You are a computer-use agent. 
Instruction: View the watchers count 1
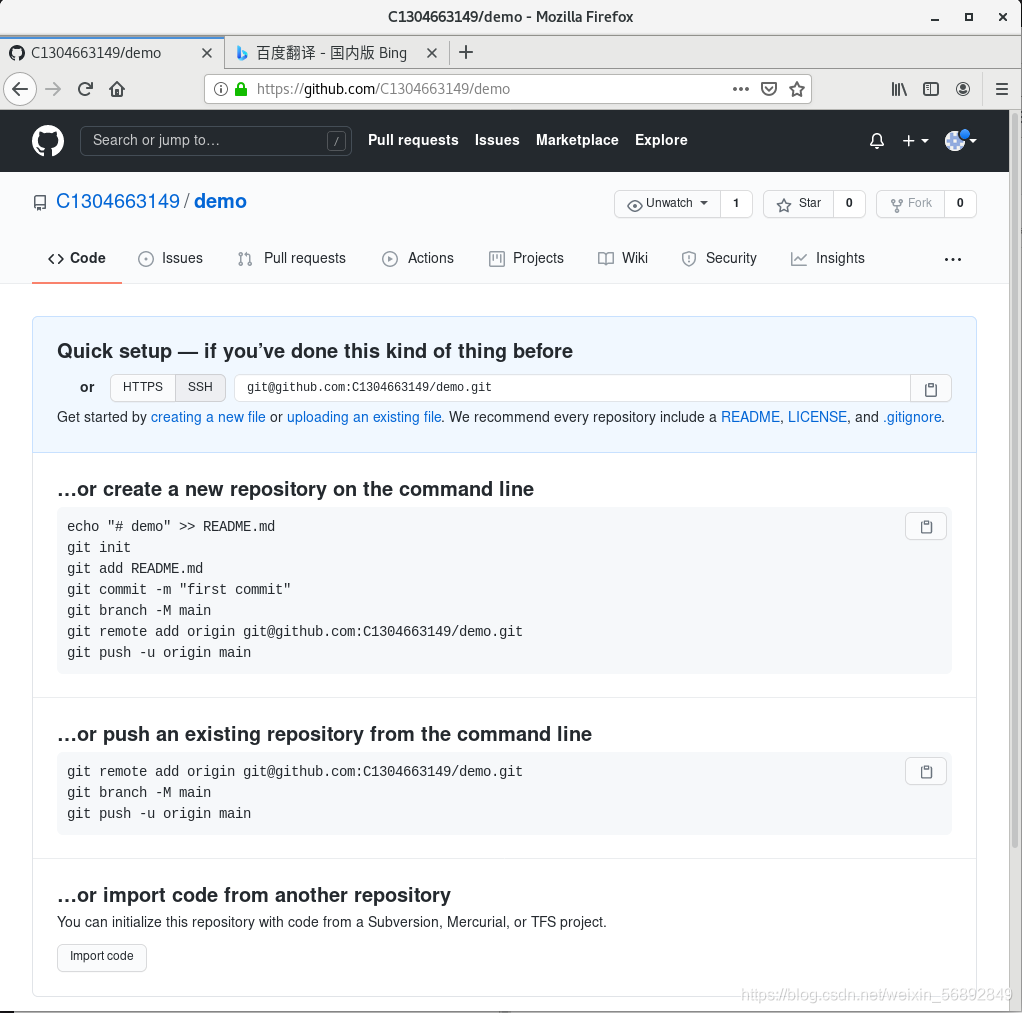(x=736, y=203)
